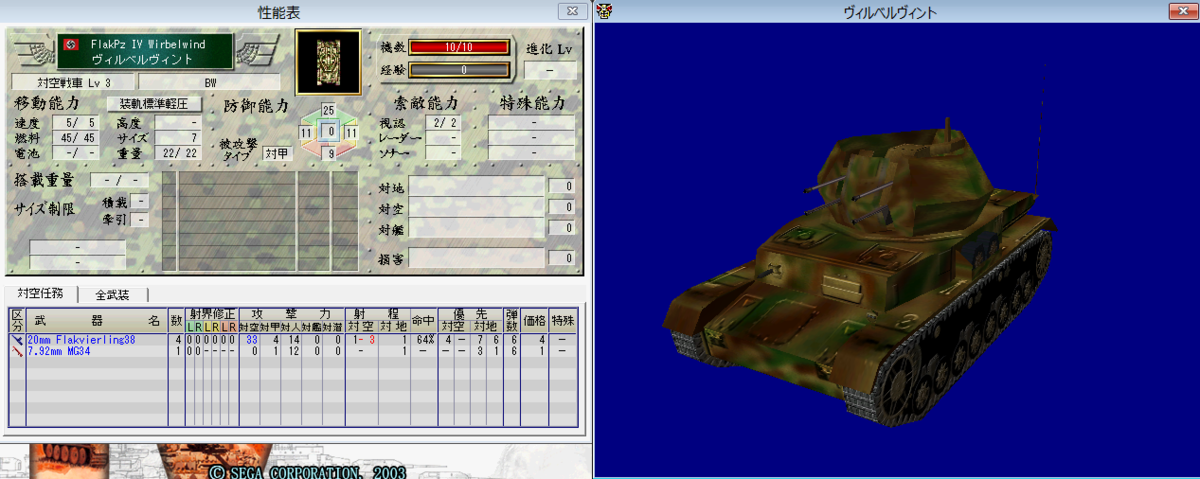Click the 20mm Flakvierling38 weapon type icon
1200x479 pixels.
(16, 340)
